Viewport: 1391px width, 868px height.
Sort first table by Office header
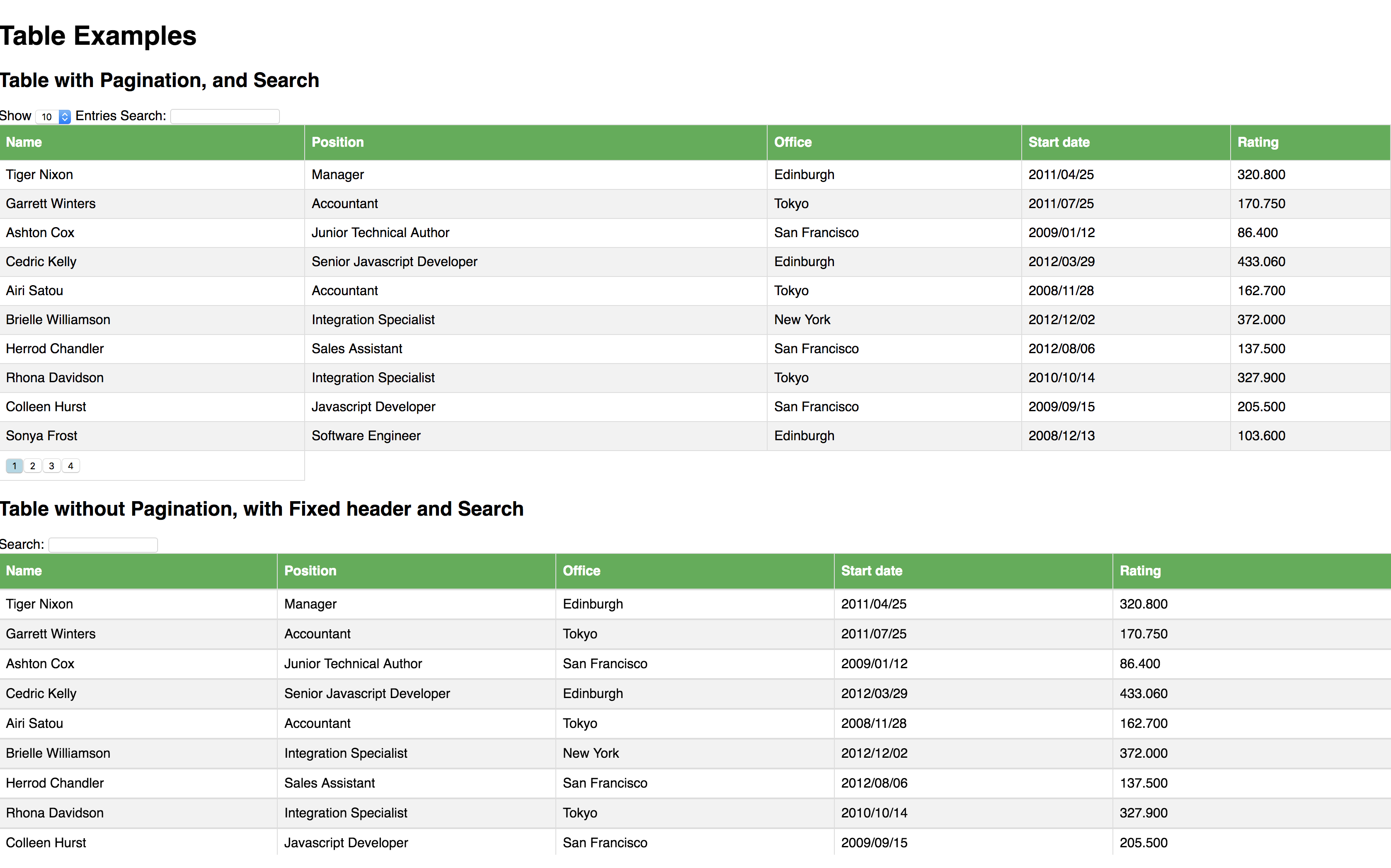coord(792,142)
